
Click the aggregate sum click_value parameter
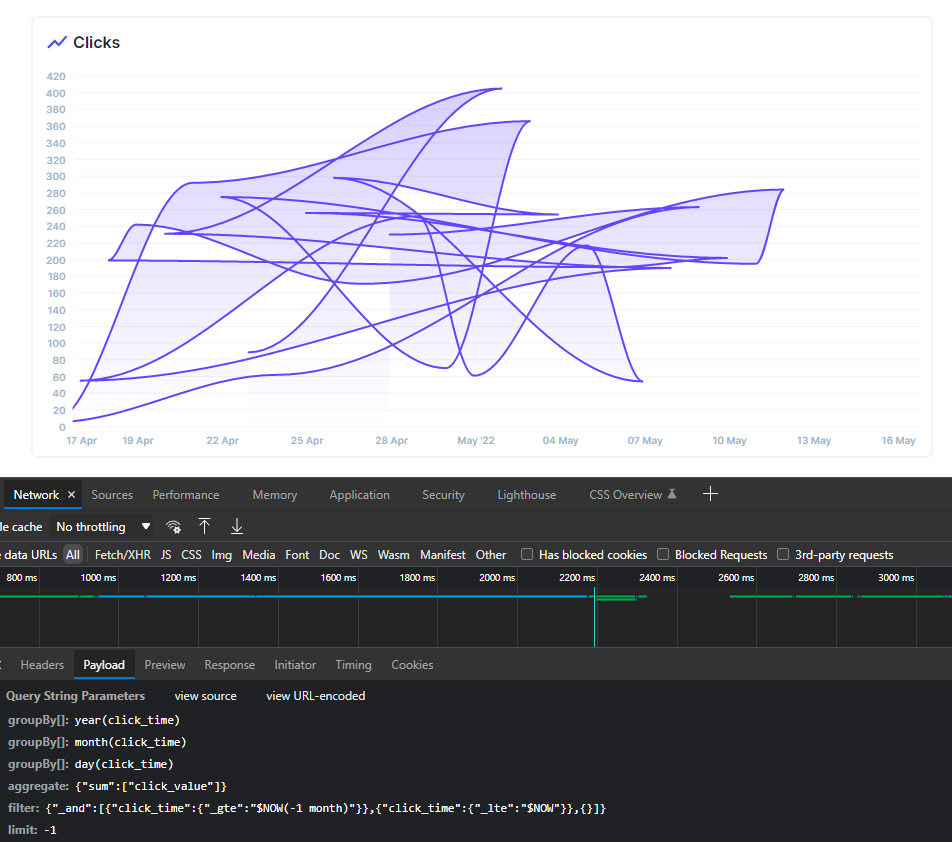pos(151,786)
